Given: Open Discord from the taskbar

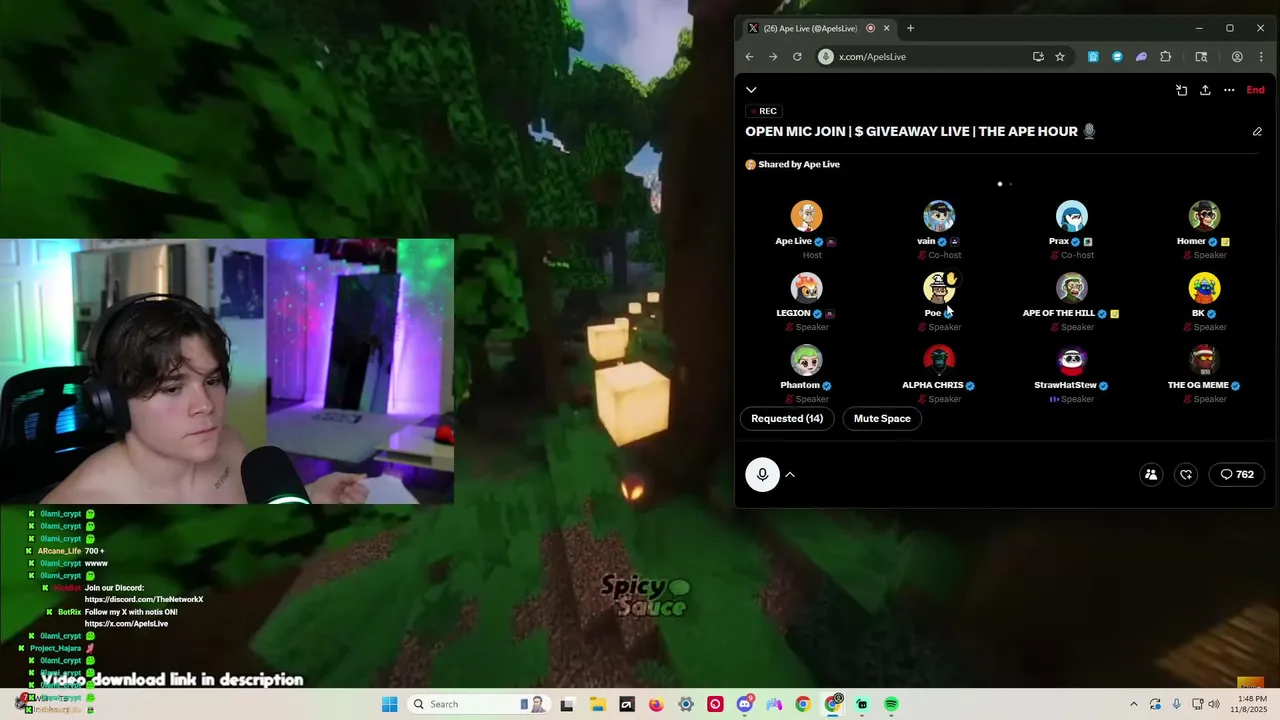Looking at the screenshot, I should [x=744, y=704].
